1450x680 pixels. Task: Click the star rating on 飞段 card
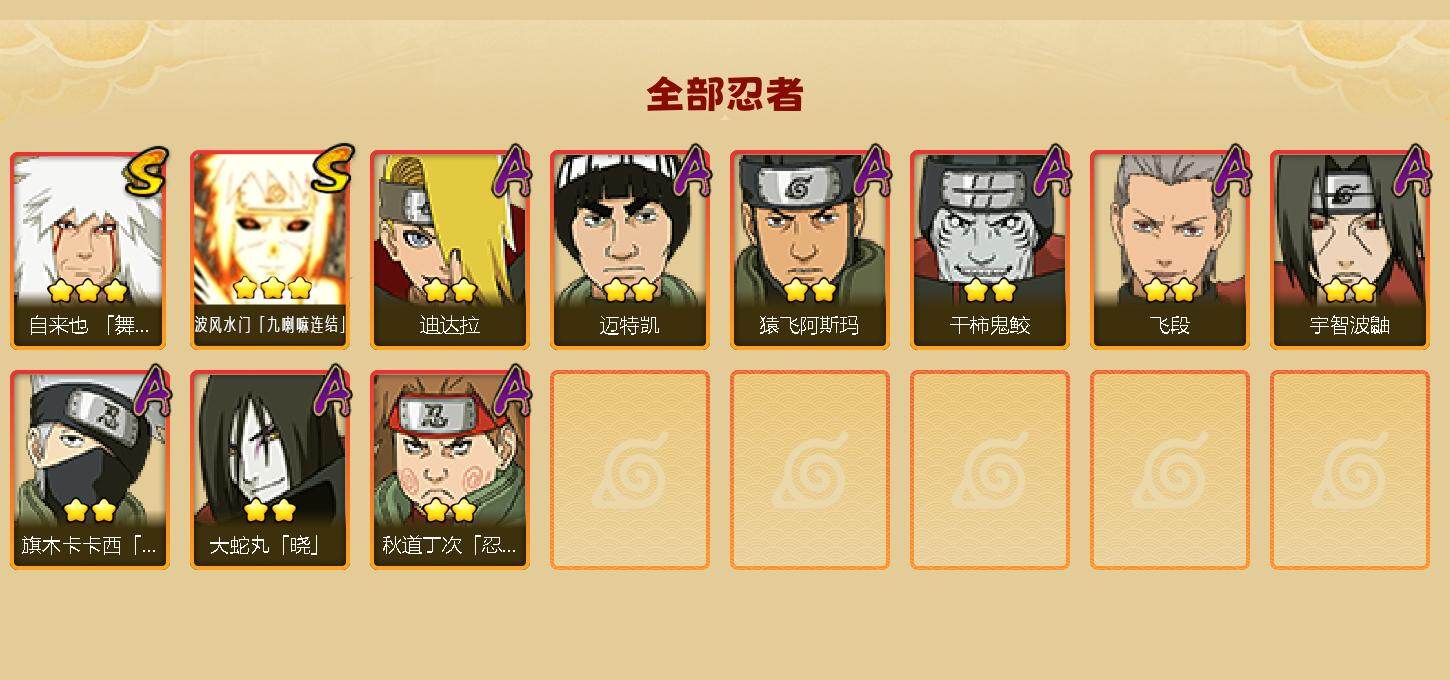click(x=1170, y=291)
